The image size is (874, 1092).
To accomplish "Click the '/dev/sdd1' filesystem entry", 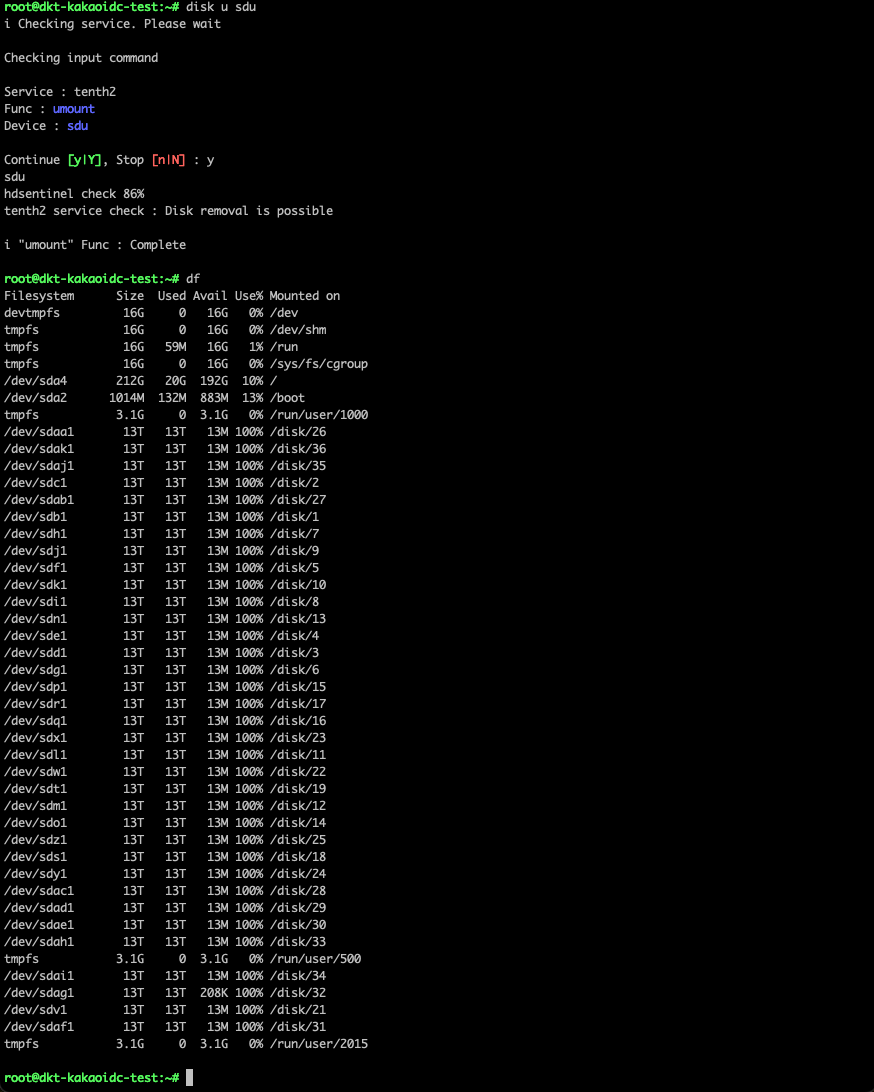I will point(36,653).
